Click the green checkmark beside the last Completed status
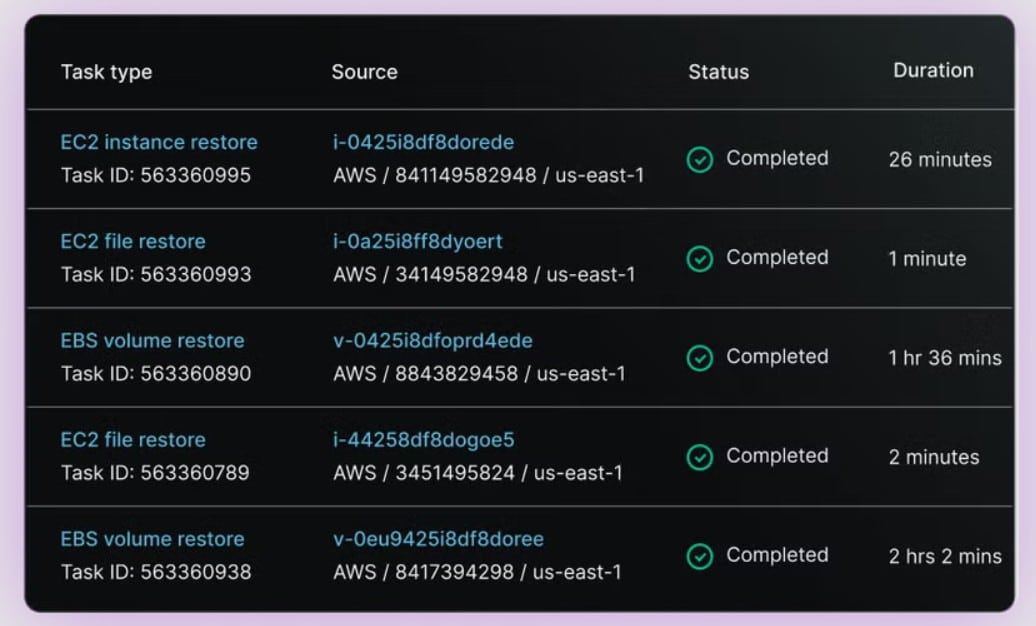1036x626 pixels. 701,555
